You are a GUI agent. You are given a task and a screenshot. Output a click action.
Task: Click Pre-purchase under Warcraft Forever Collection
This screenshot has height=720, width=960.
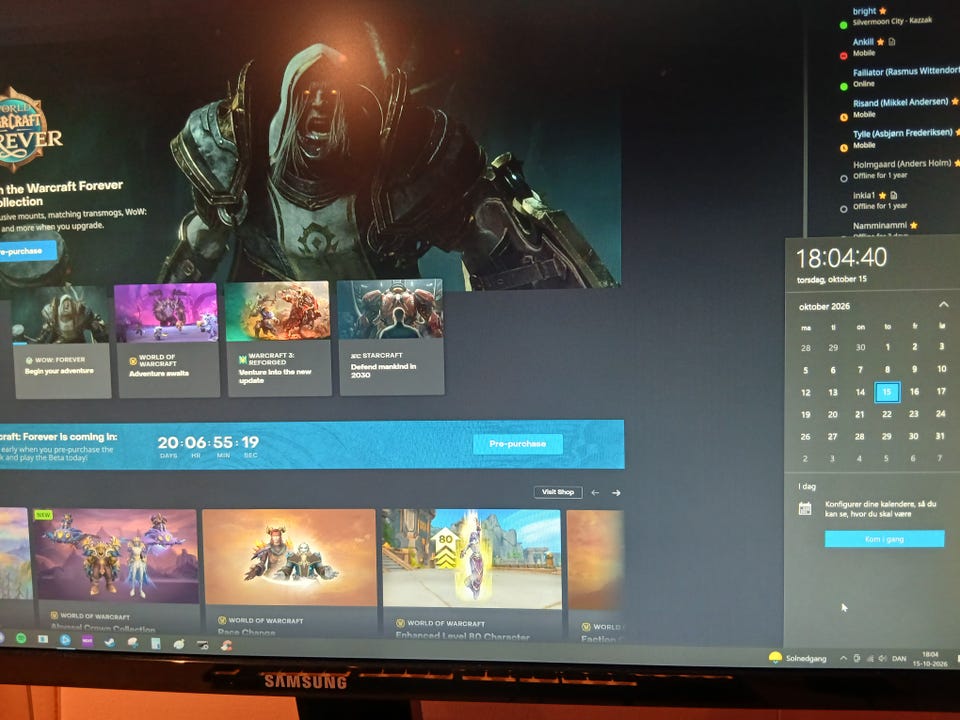(26, 251)
